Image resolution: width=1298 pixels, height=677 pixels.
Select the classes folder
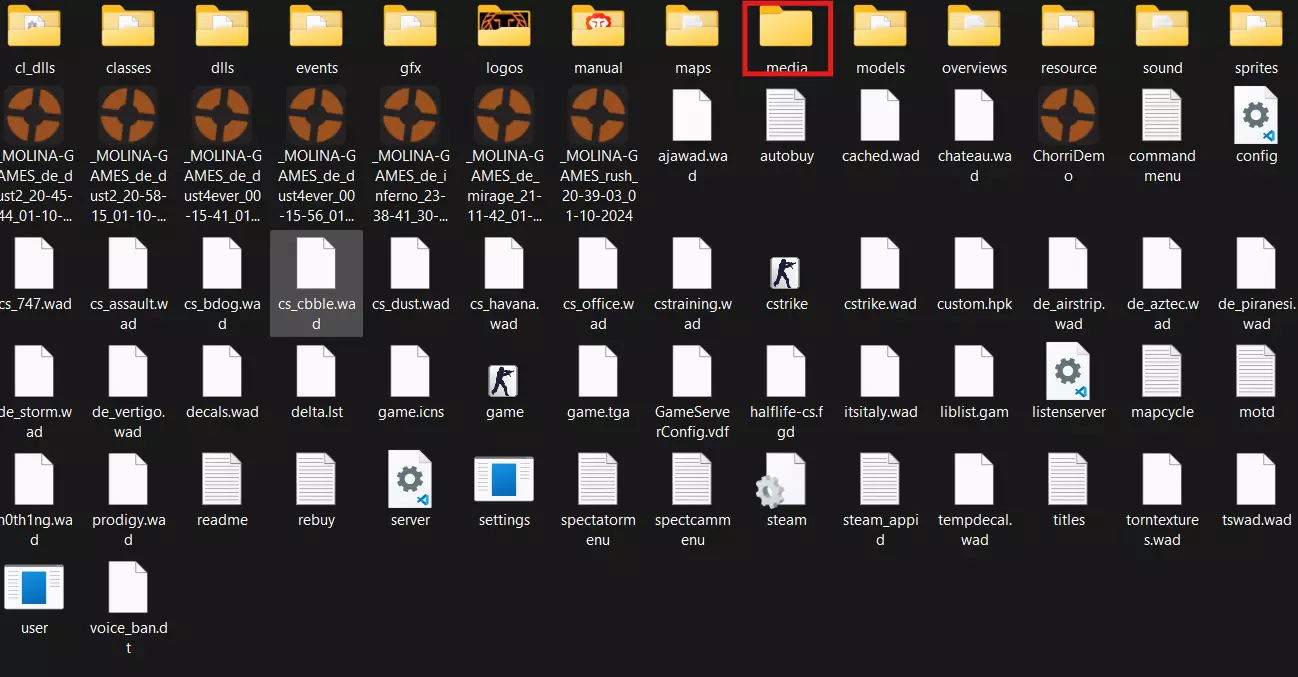[x=128, y=38]
